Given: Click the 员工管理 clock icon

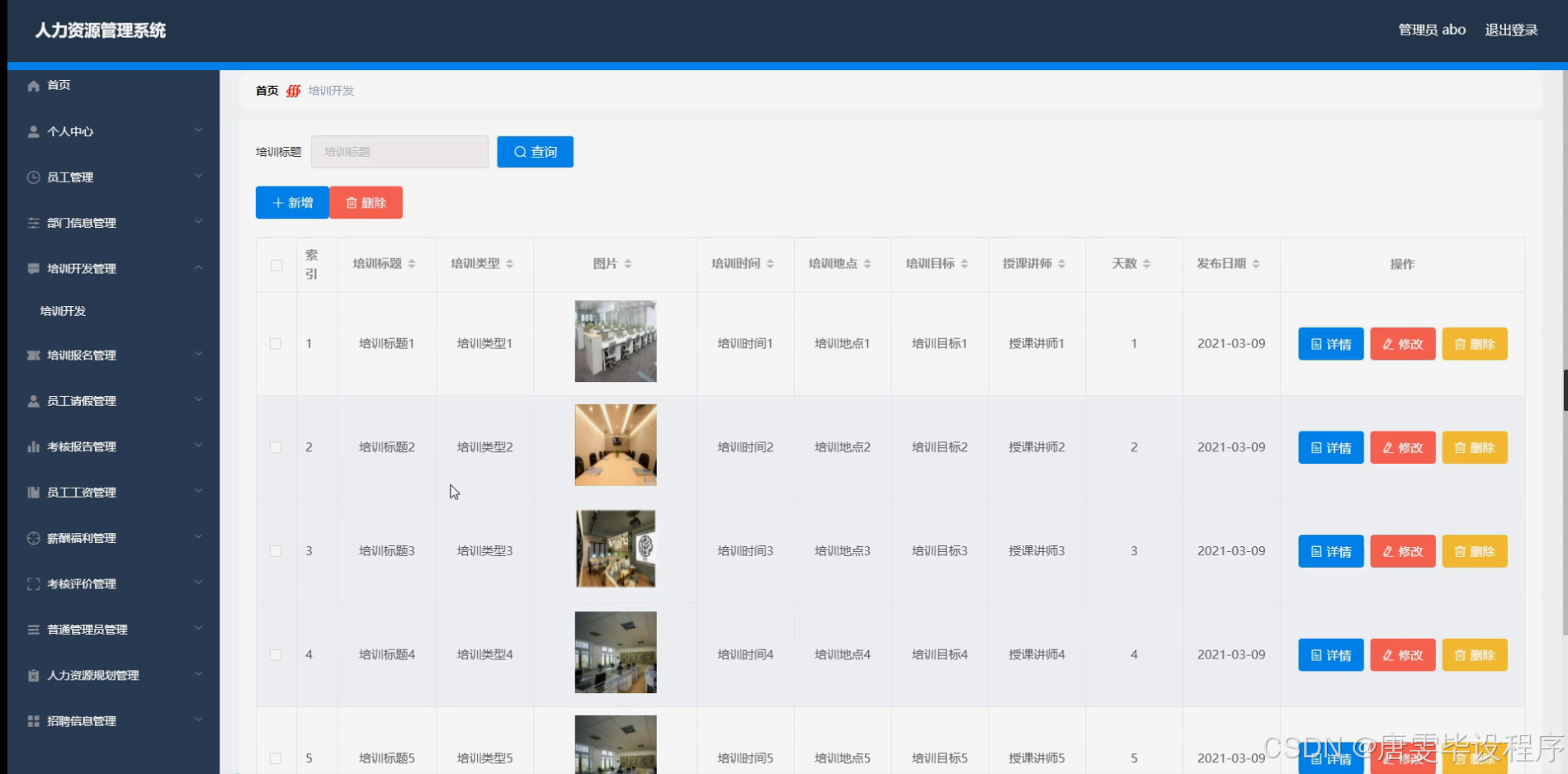Looking at the screenshot, I should [x=33, y=177].
